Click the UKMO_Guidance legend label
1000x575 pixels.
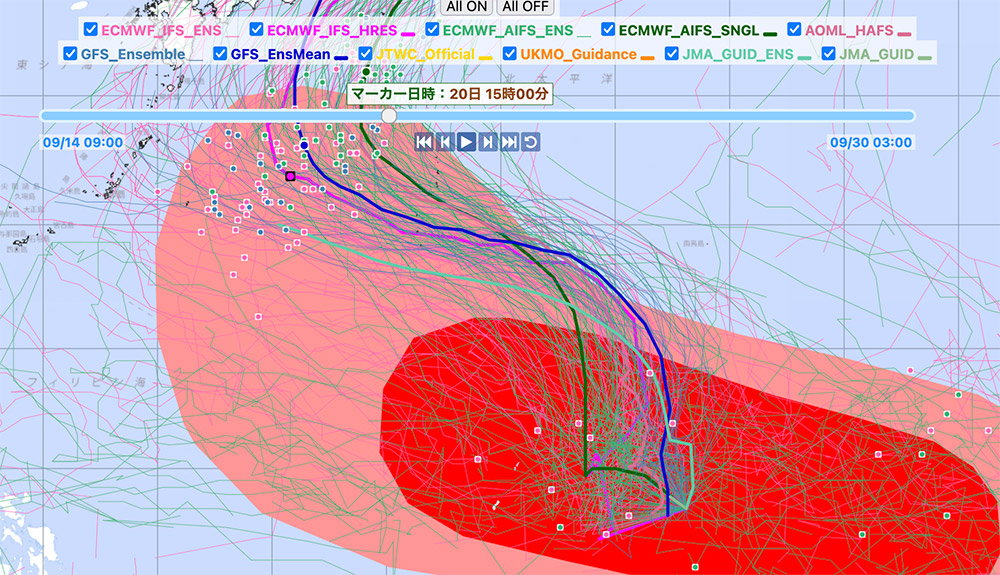578,54
